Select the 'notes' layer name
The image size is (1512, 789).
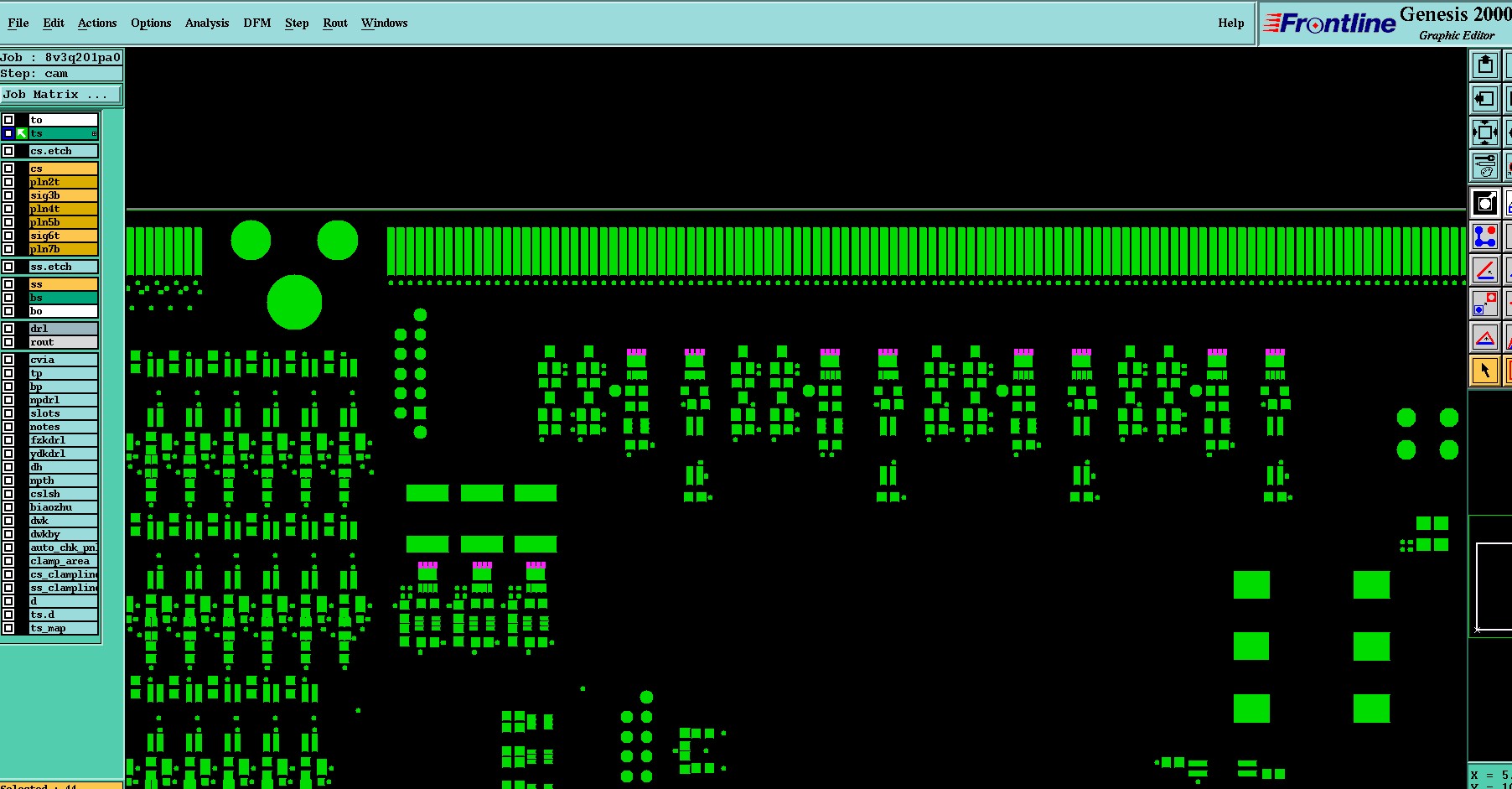click(x=64, y=427)
